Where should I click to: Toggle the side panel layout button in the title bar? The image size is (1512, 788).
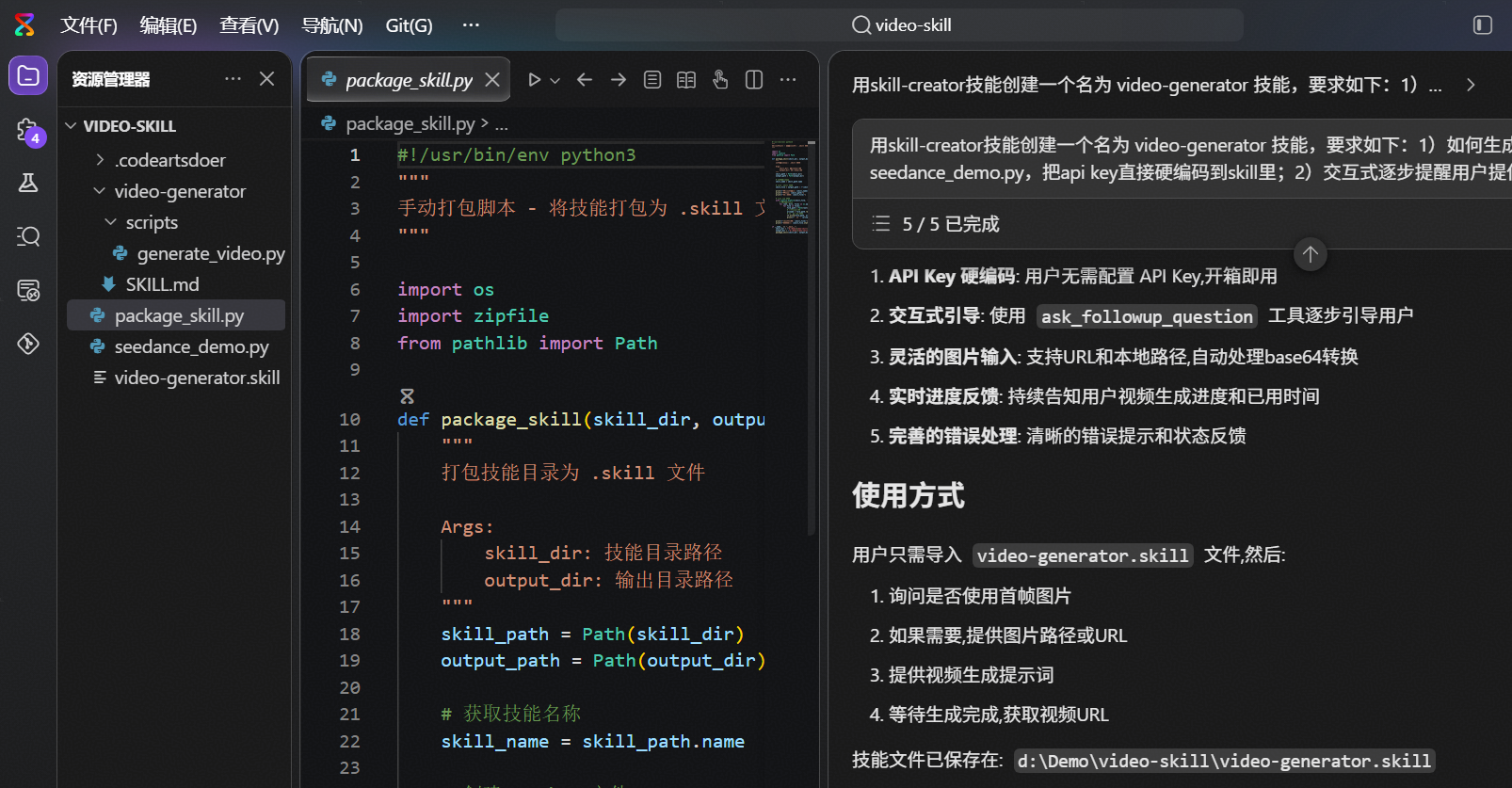coord(1483,25)
